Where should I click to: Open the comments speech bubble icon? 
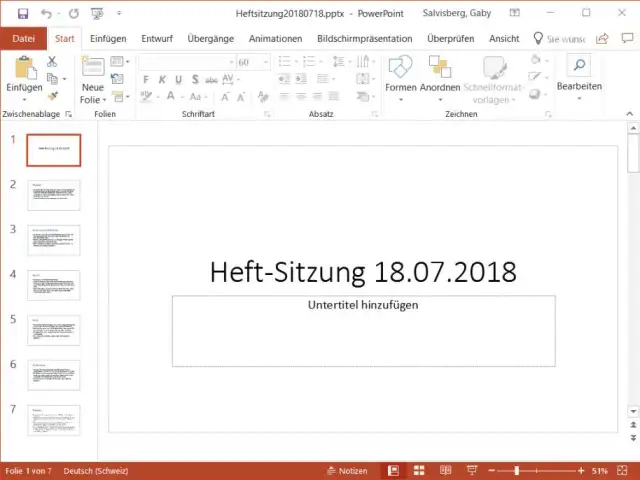[x=627, y=38]
